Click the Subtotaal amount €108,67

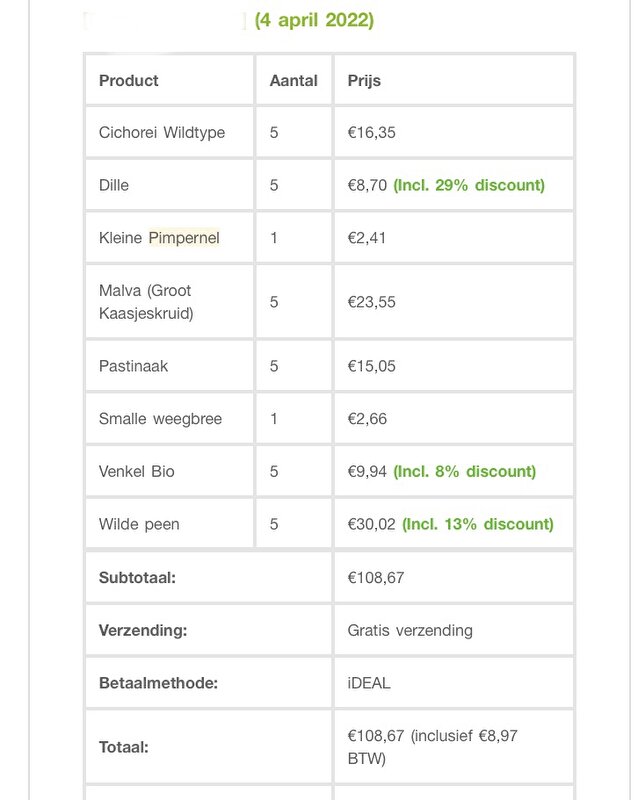[376, 578]
